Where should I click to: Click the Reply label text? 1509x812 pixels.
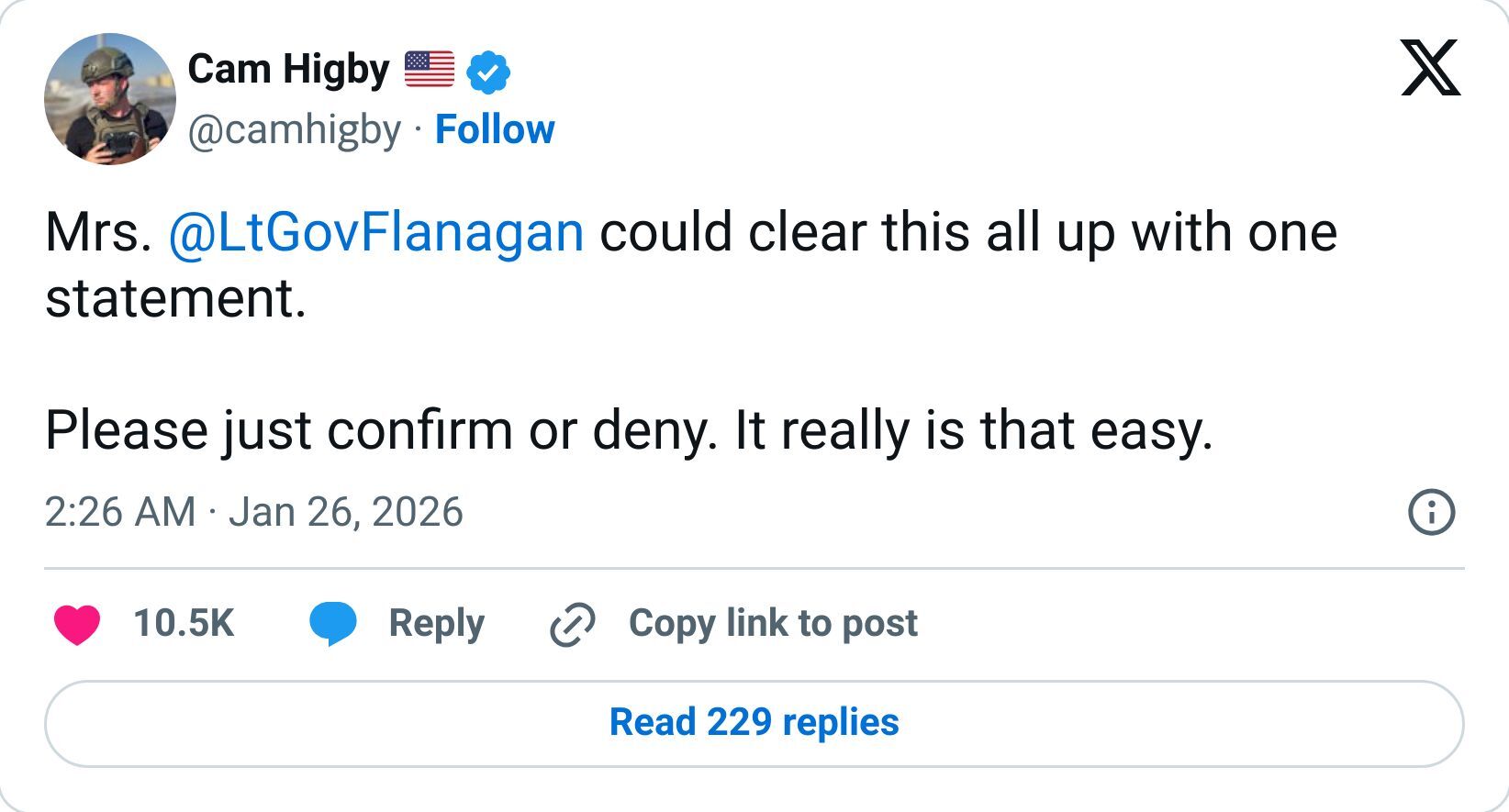click(436, 622)
